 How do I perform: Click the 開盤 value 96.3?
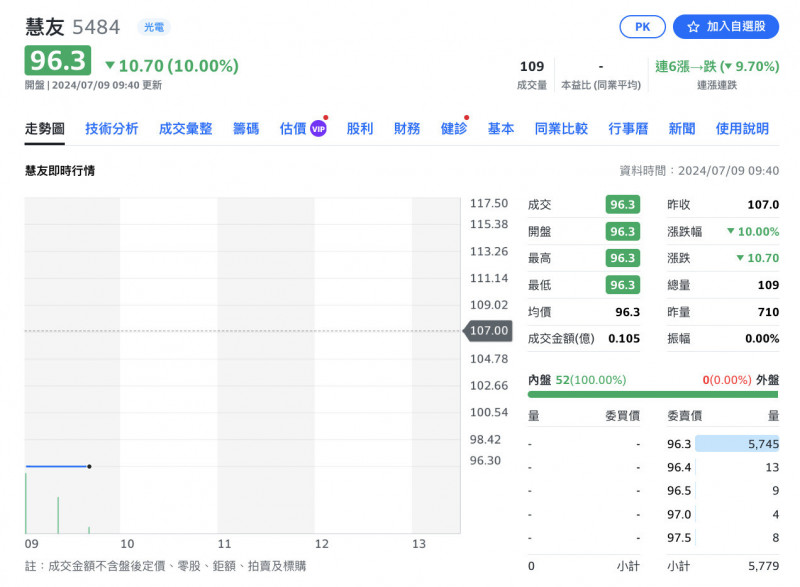tap(622, 232)
